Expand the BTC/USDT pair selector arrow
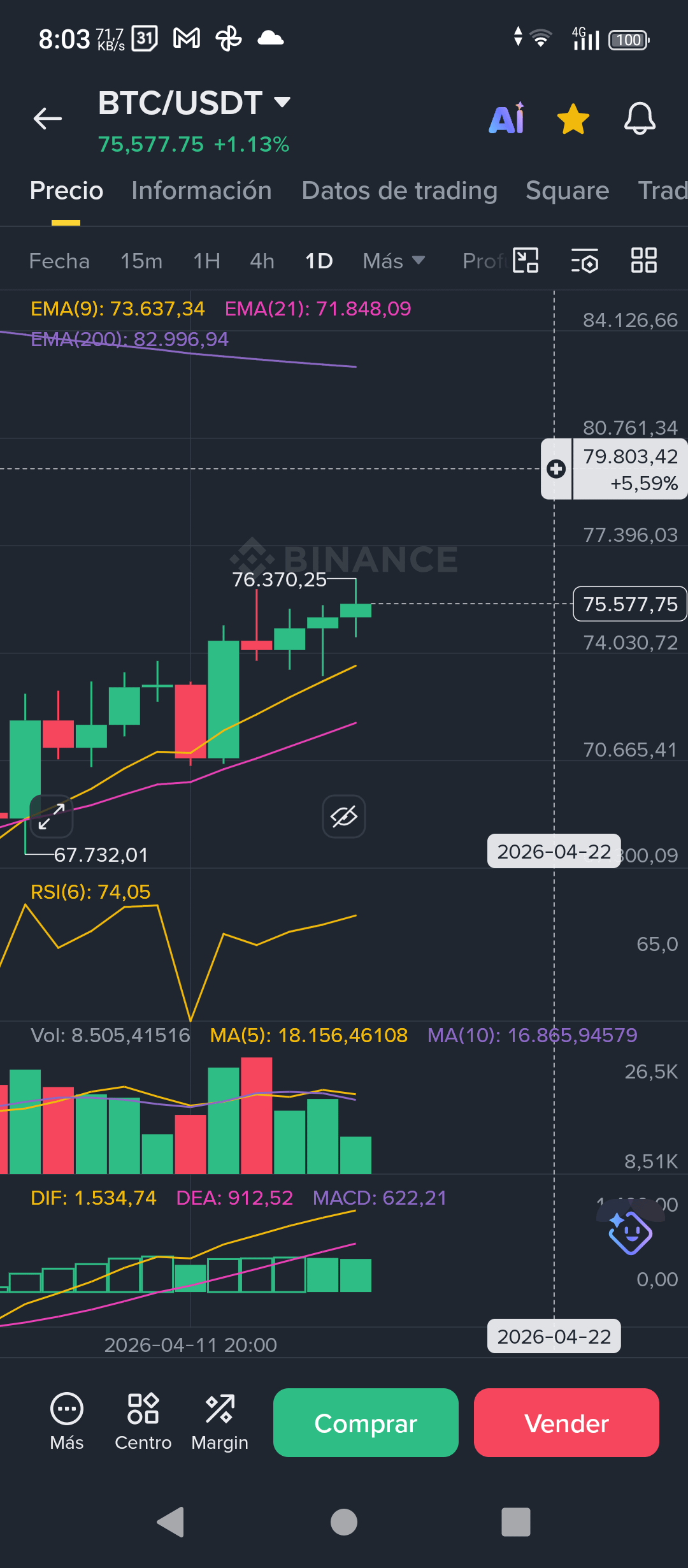Image resolution: width=688 pixels, height=1568 pixels. (x=282, y=102)
